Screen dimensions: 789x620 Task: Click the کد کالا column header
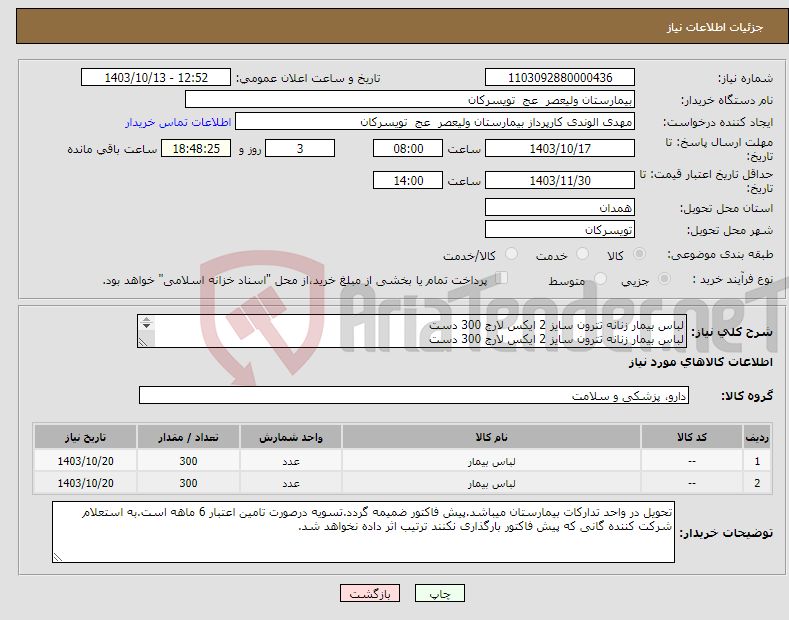[691, 437]
